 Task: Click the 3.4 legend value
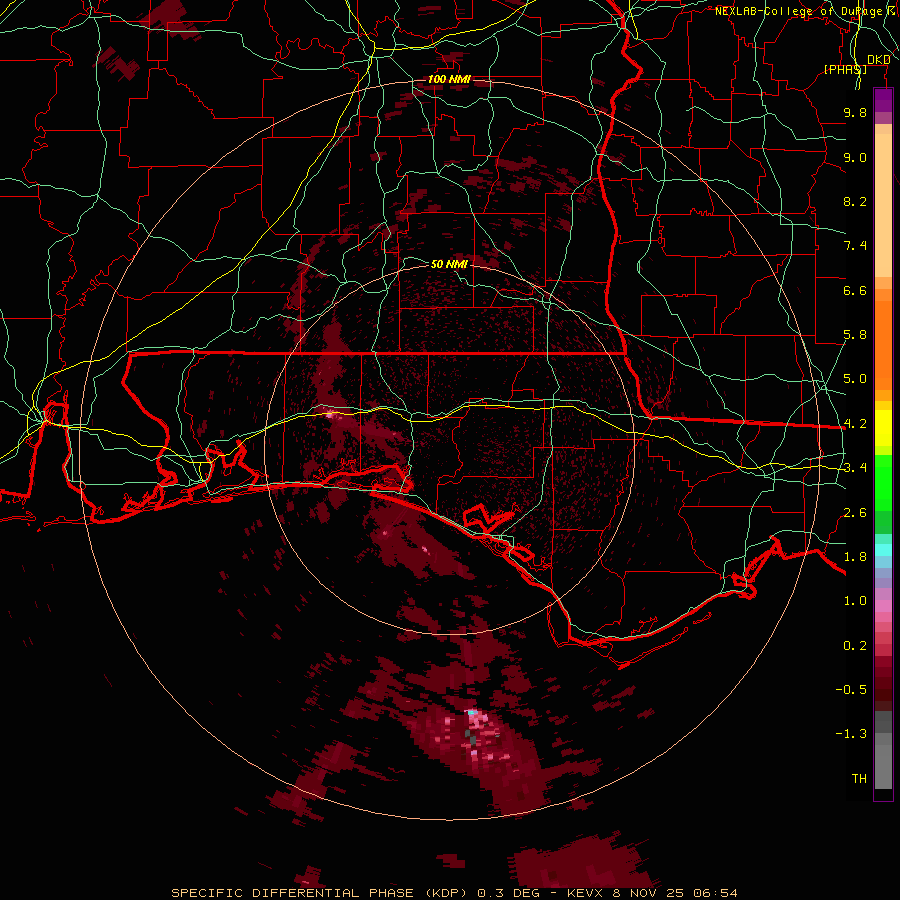click(855, 468)
